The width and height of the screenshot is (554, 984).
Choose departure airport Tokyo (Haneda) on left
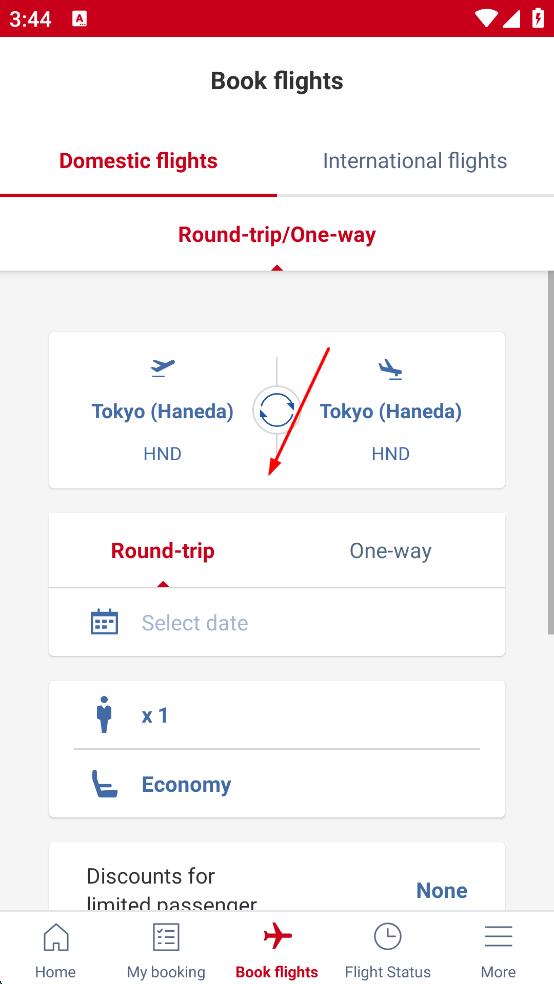162,411
